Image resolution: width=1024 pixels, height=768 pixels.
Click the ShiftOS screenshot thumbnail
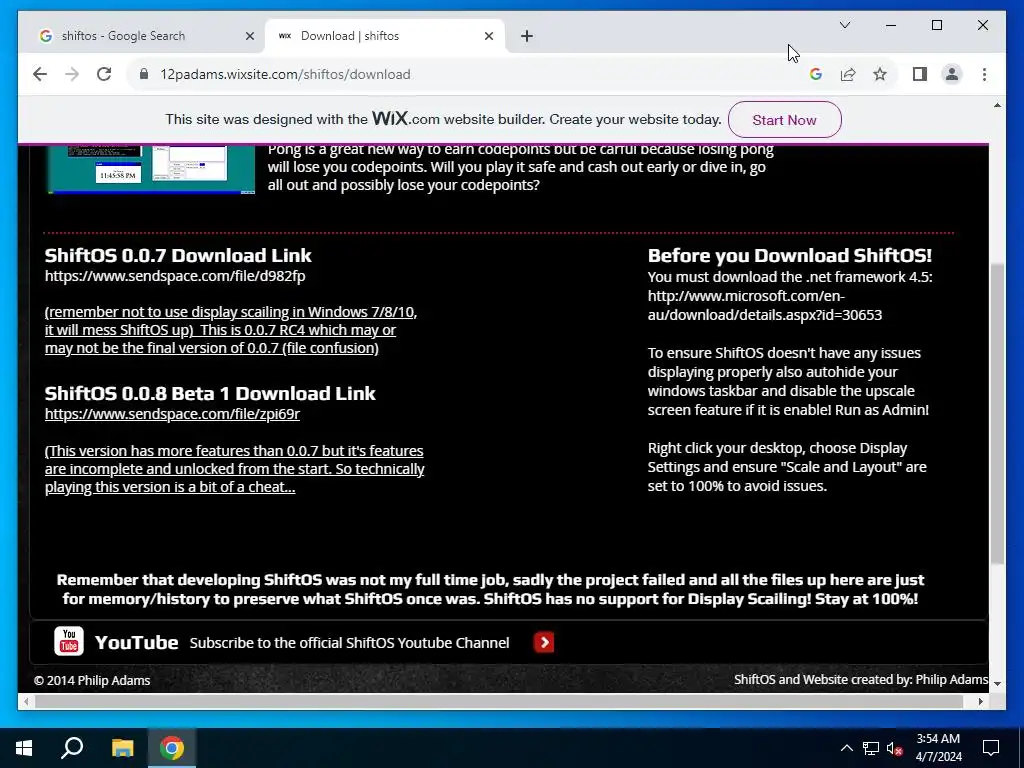(x=151, y=170)
